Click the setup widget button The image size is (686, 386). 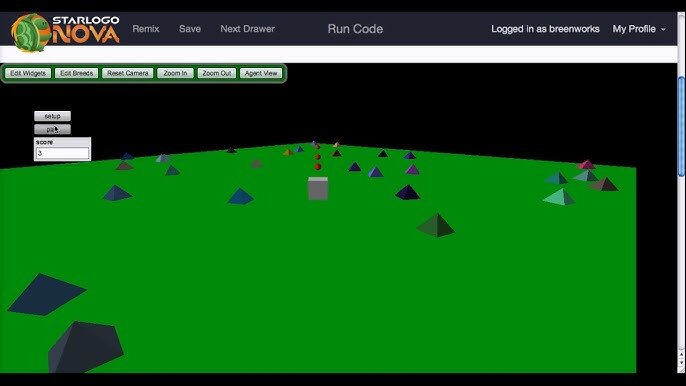point(52,116)
